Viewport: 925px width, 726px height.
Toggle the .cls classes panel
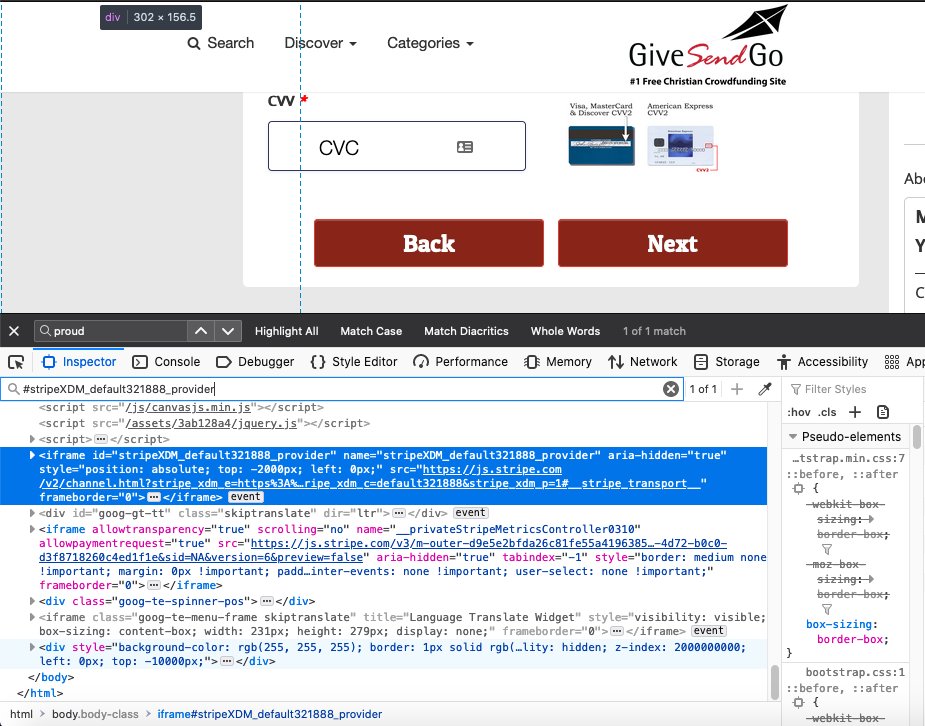[x=827, y=412]
